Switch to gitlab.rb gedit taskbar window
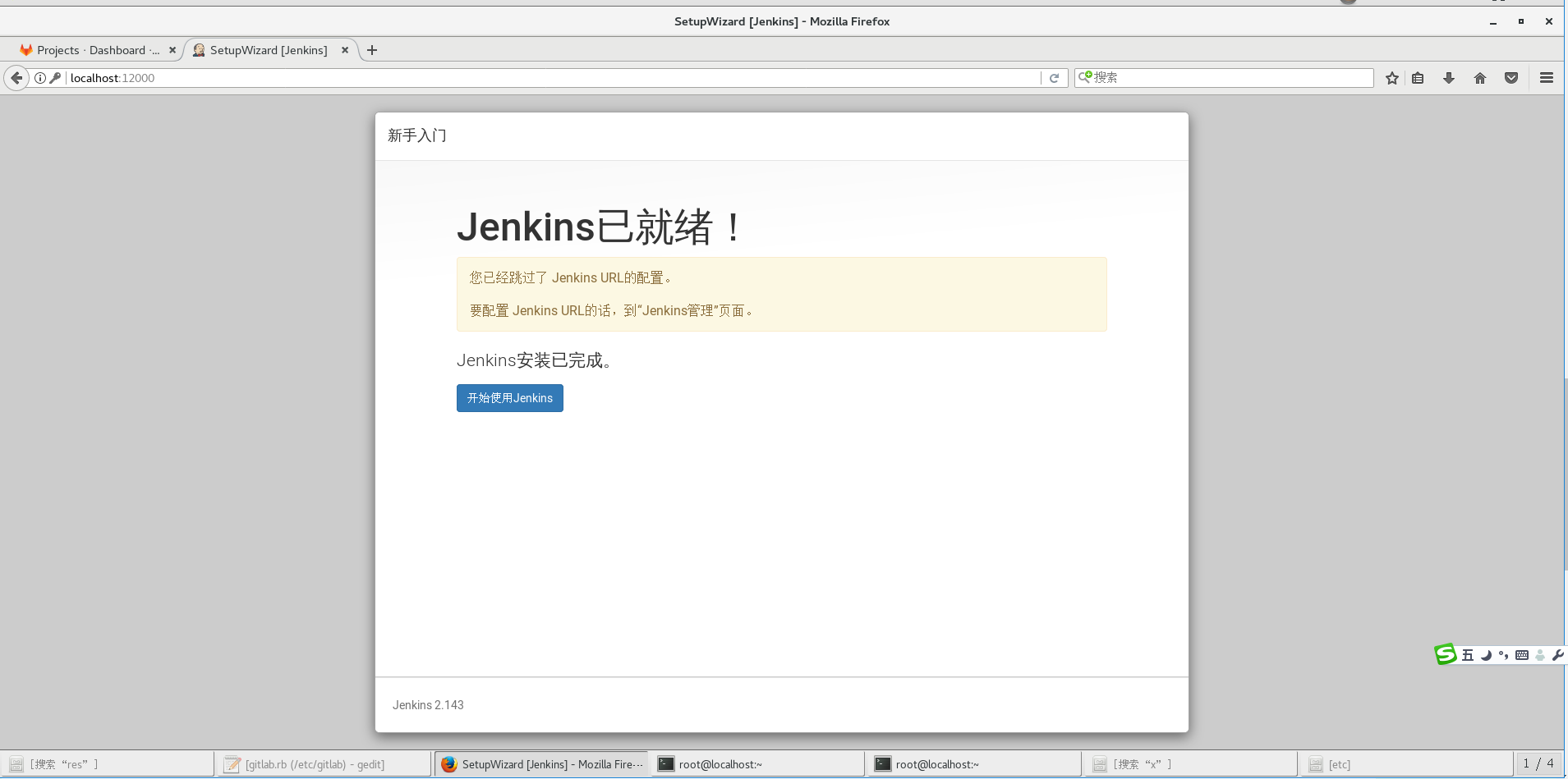The image size is (1568, 779). tap(323, 764)
